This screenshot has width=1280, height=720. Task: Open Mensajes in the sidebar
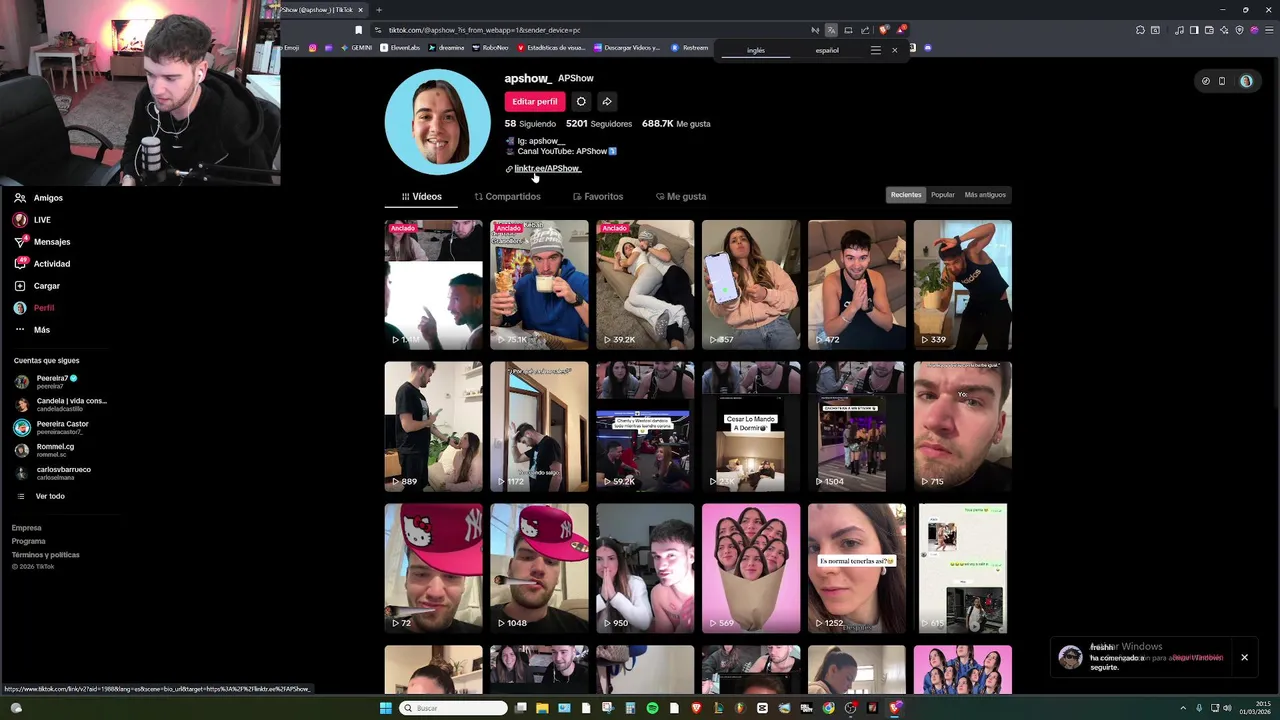coord(42,242)
